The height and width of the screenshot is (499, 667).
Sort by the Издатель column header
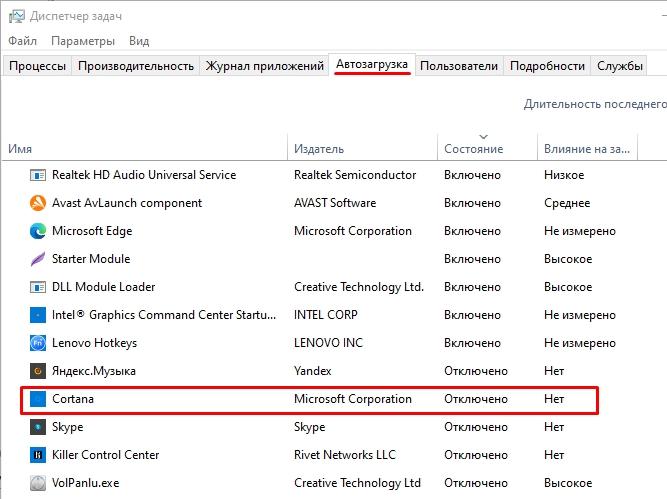[x=362, y=149]
